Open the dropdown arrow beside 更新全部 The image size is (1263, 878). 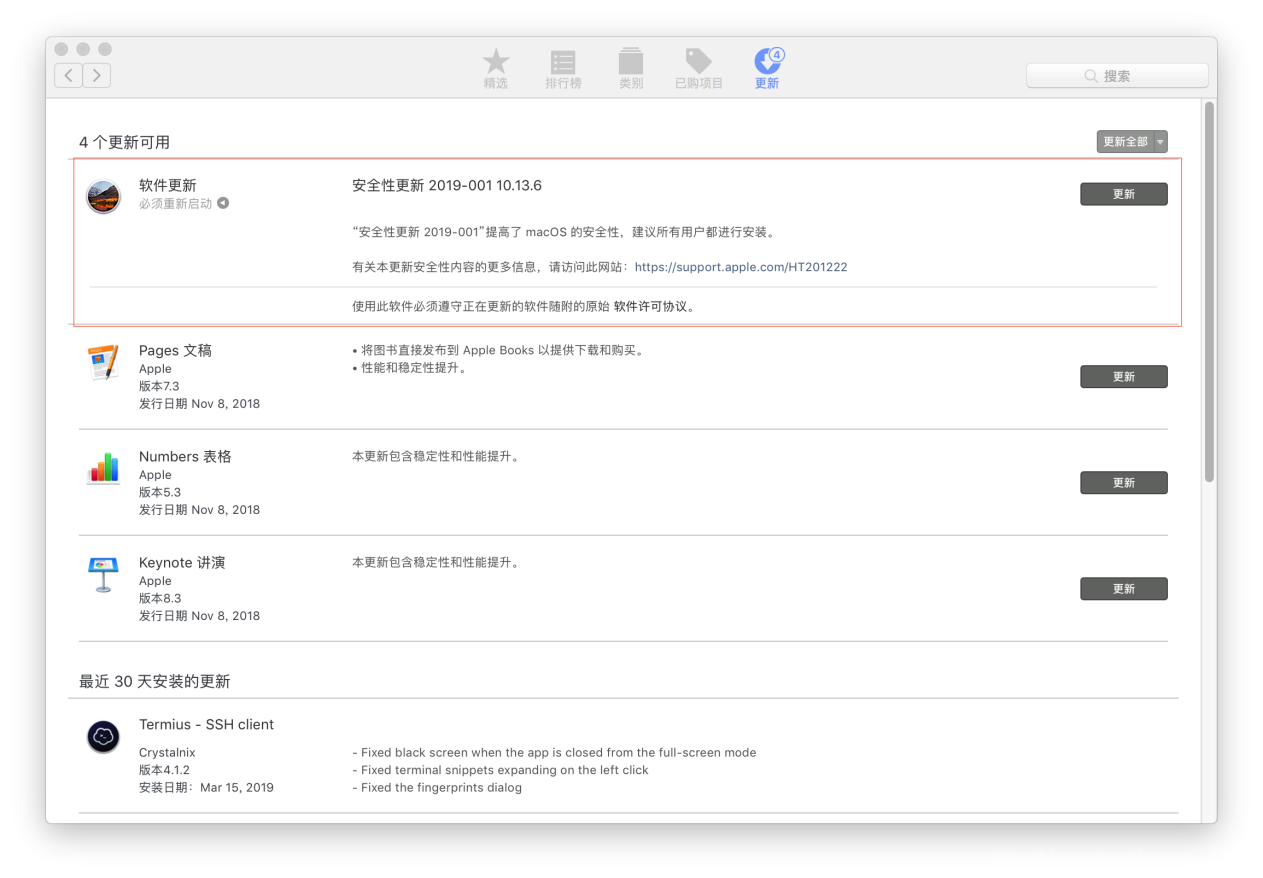pos(1161,142)
